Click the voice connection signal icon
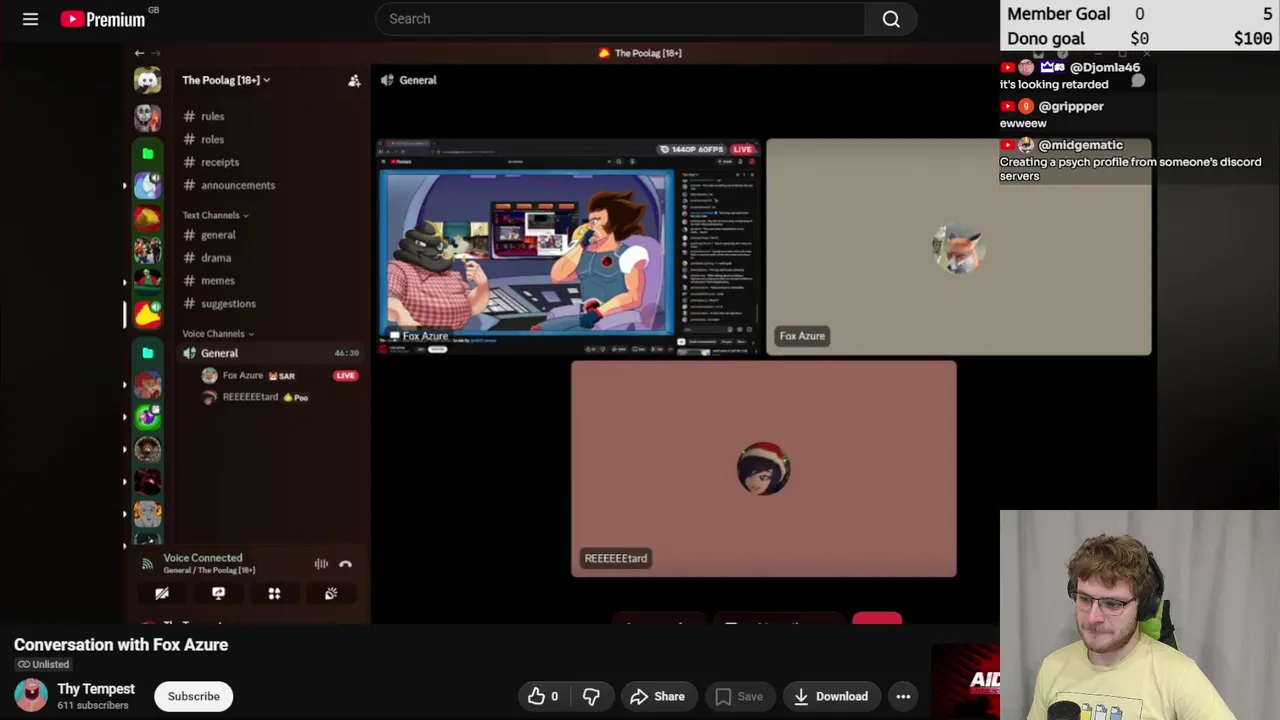Image resolution: width=1280 pixels, height=720 pixels. pyautogui.click(x=147, y=564)
